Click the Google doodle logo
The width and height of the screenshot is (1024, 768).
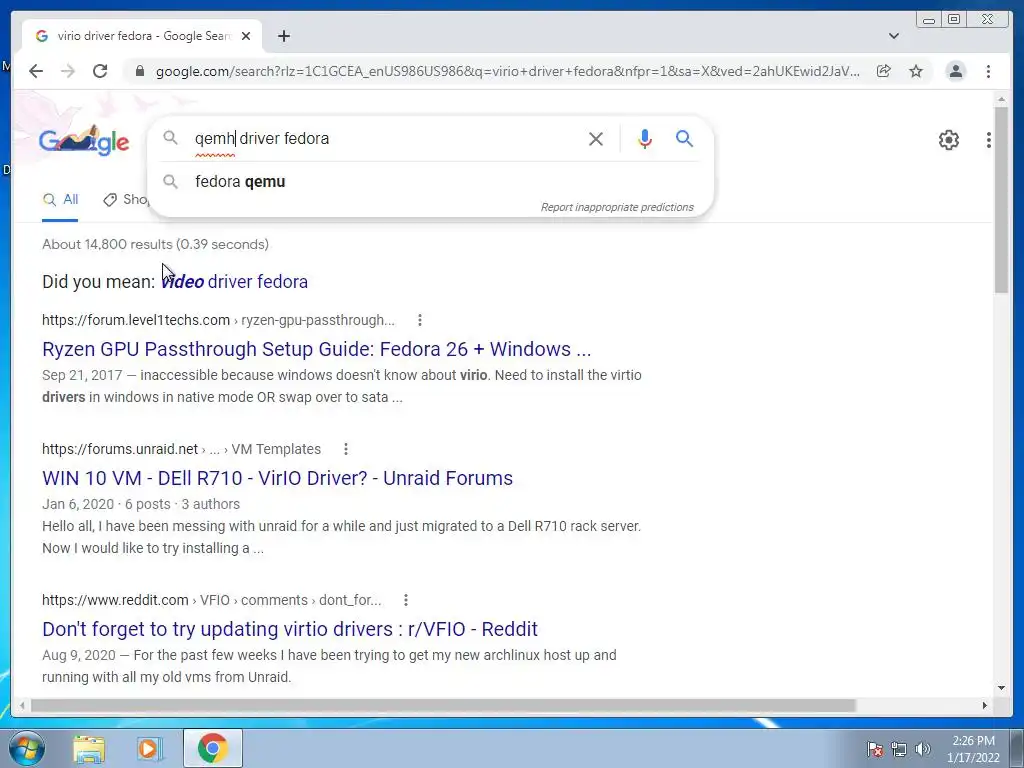point(84,140)
